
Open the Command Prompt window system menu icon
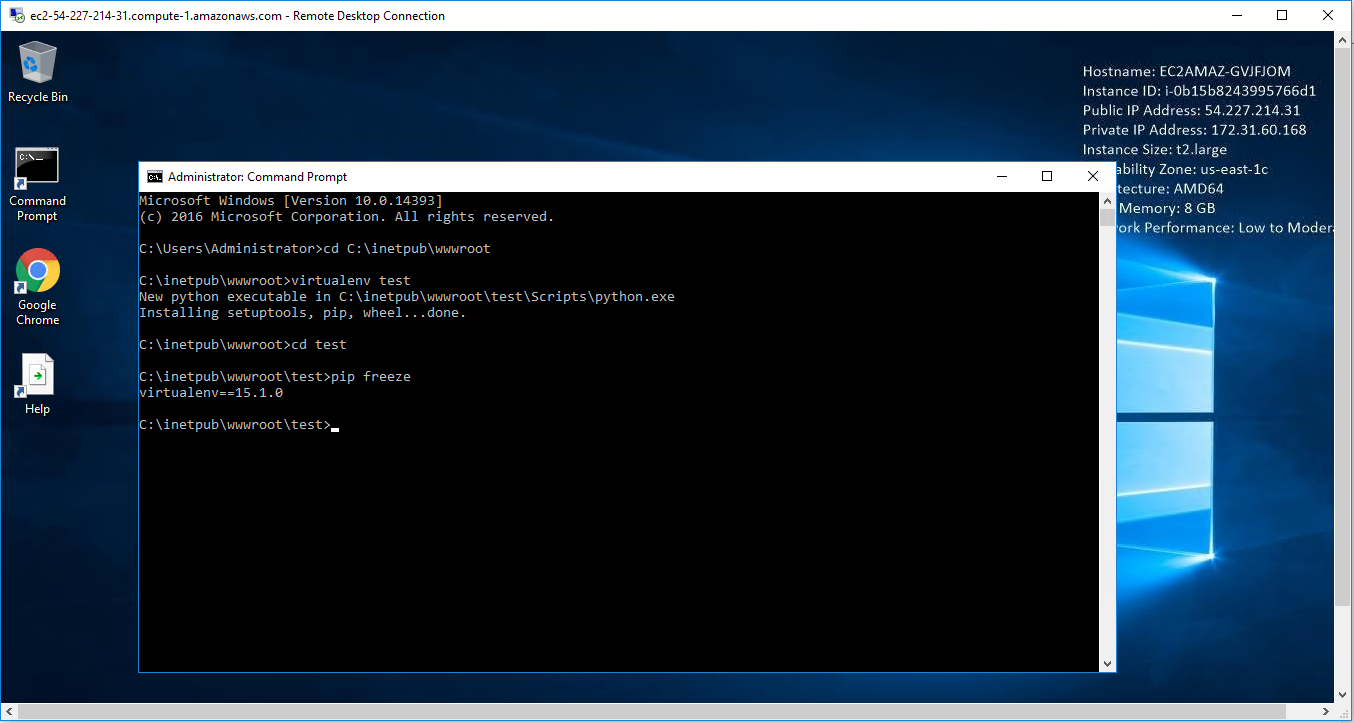coord(155,177)
